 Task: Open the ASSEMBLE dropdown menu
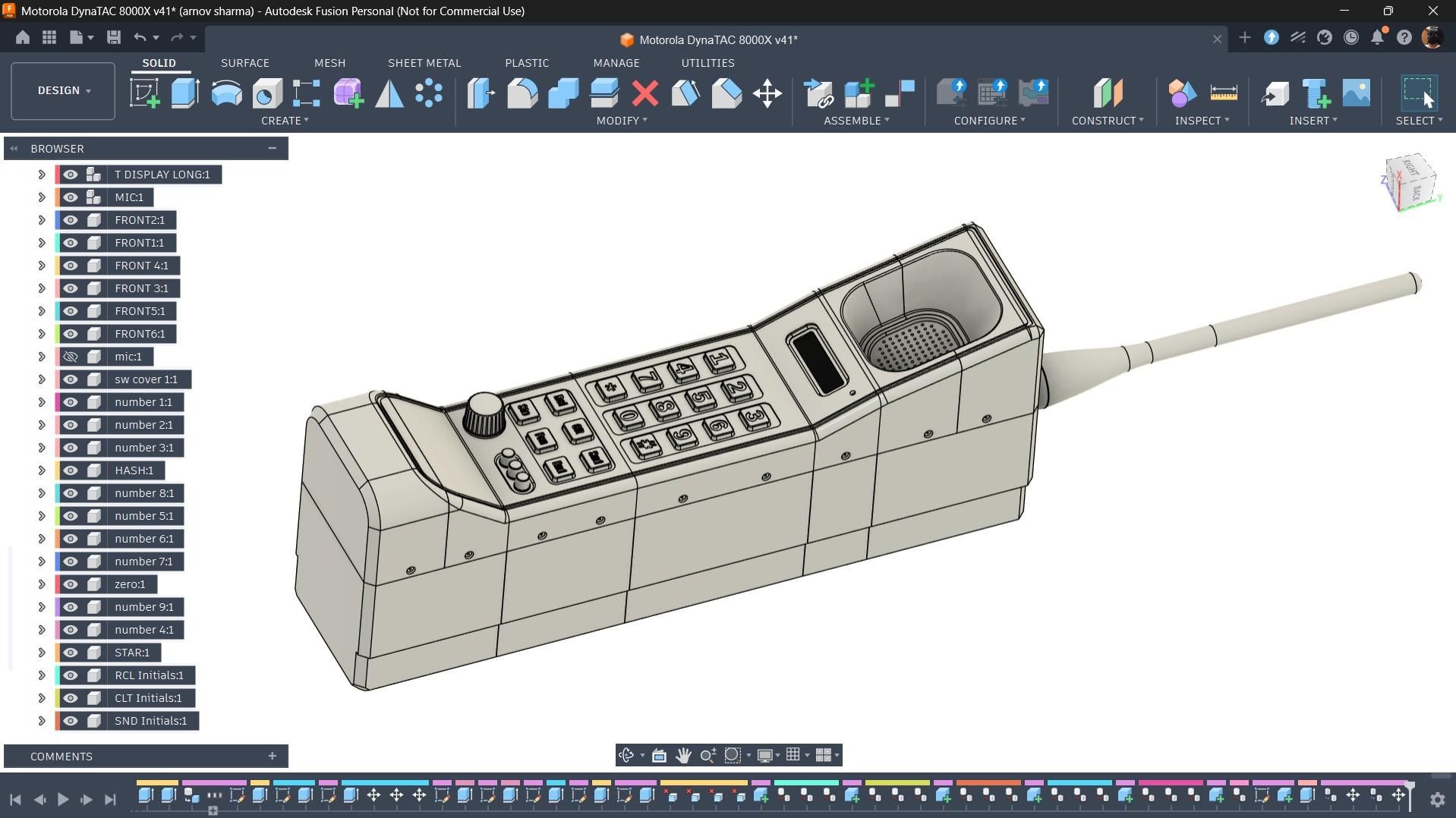click(856, 121)
